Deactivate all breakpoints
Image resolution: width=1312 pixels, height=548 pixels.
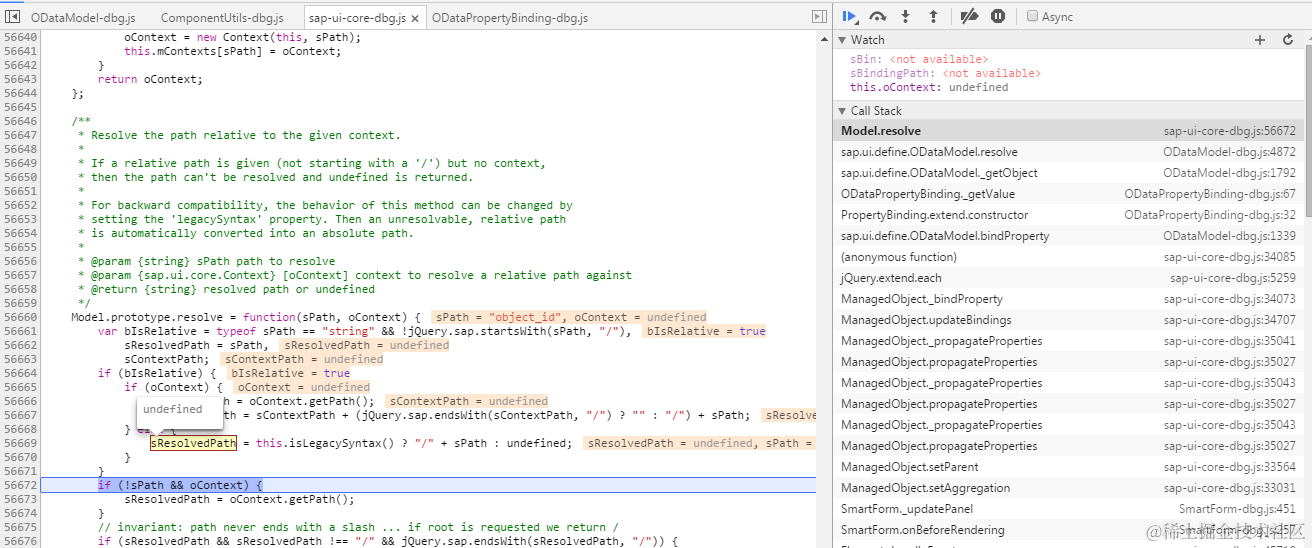969,16
